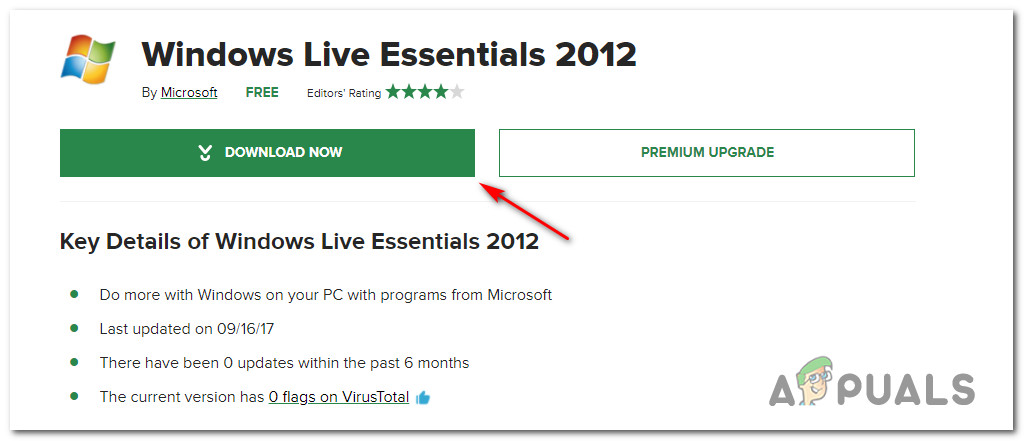Select the second green rating star

point(409,92)
